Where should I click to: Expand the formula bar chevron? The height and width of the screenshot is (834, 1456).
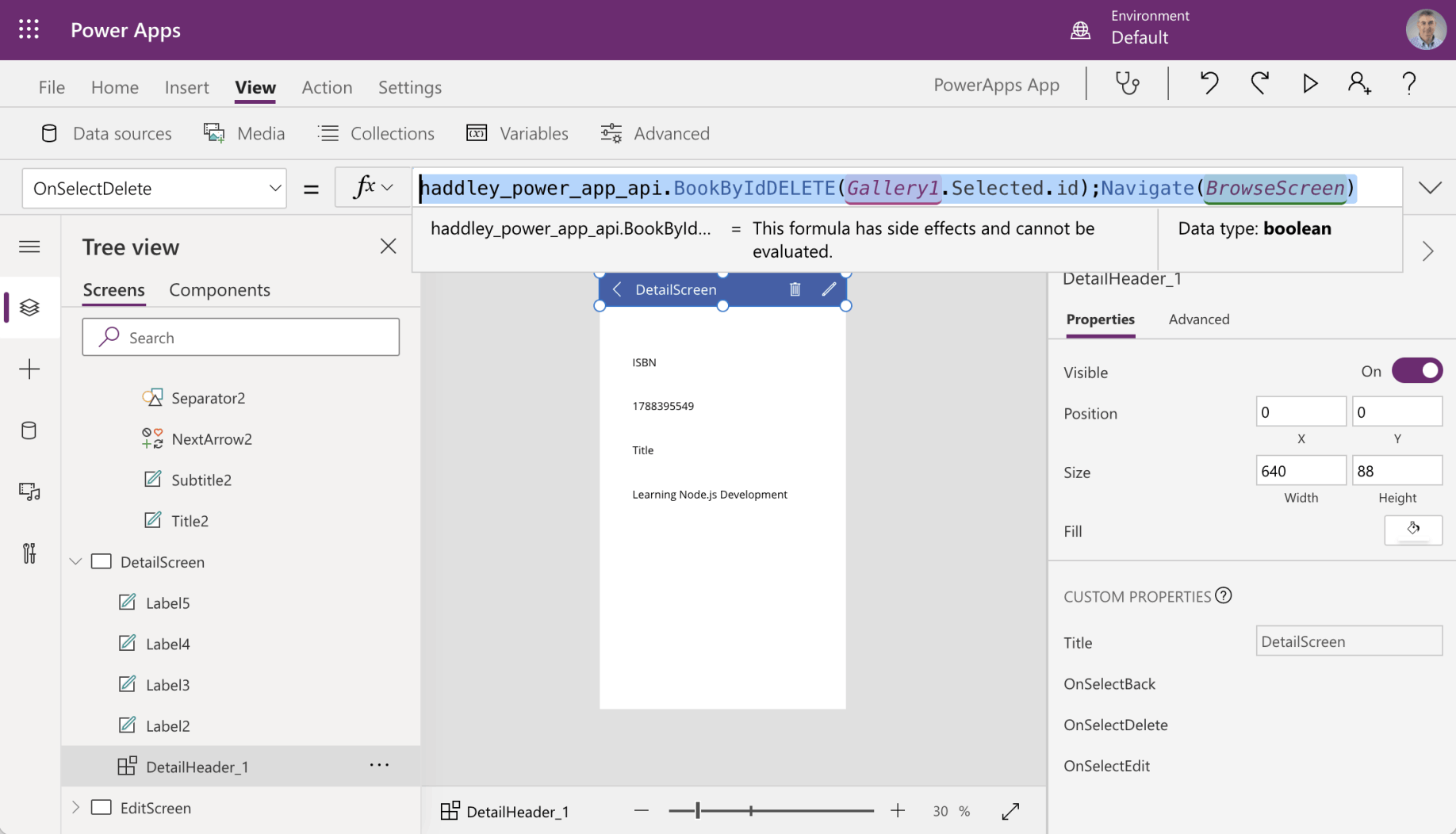pos(1429,188)
